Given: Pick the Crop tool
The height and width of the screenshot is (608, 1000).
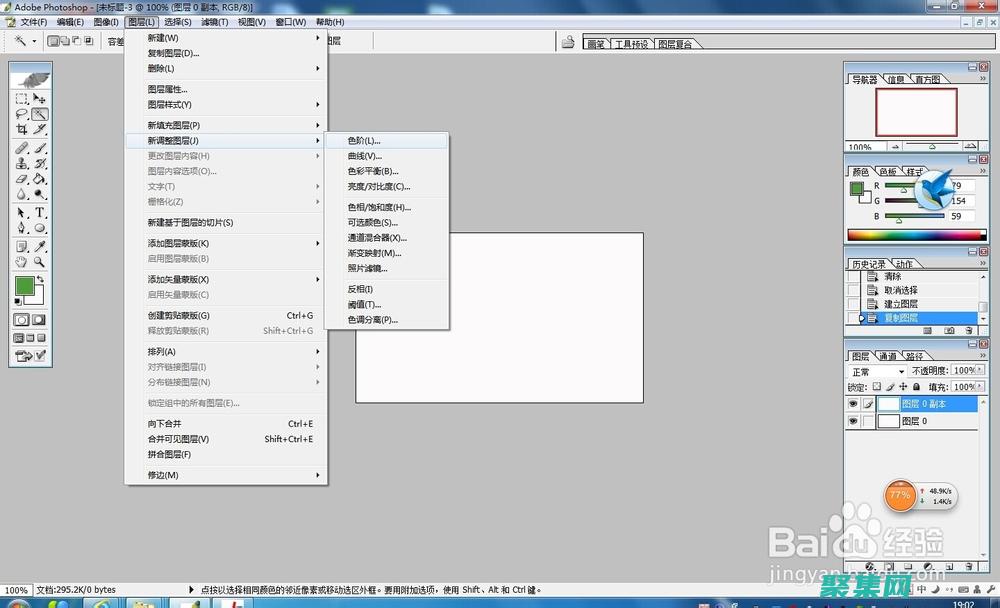Looking at the screenshot, I should point(22,130).
